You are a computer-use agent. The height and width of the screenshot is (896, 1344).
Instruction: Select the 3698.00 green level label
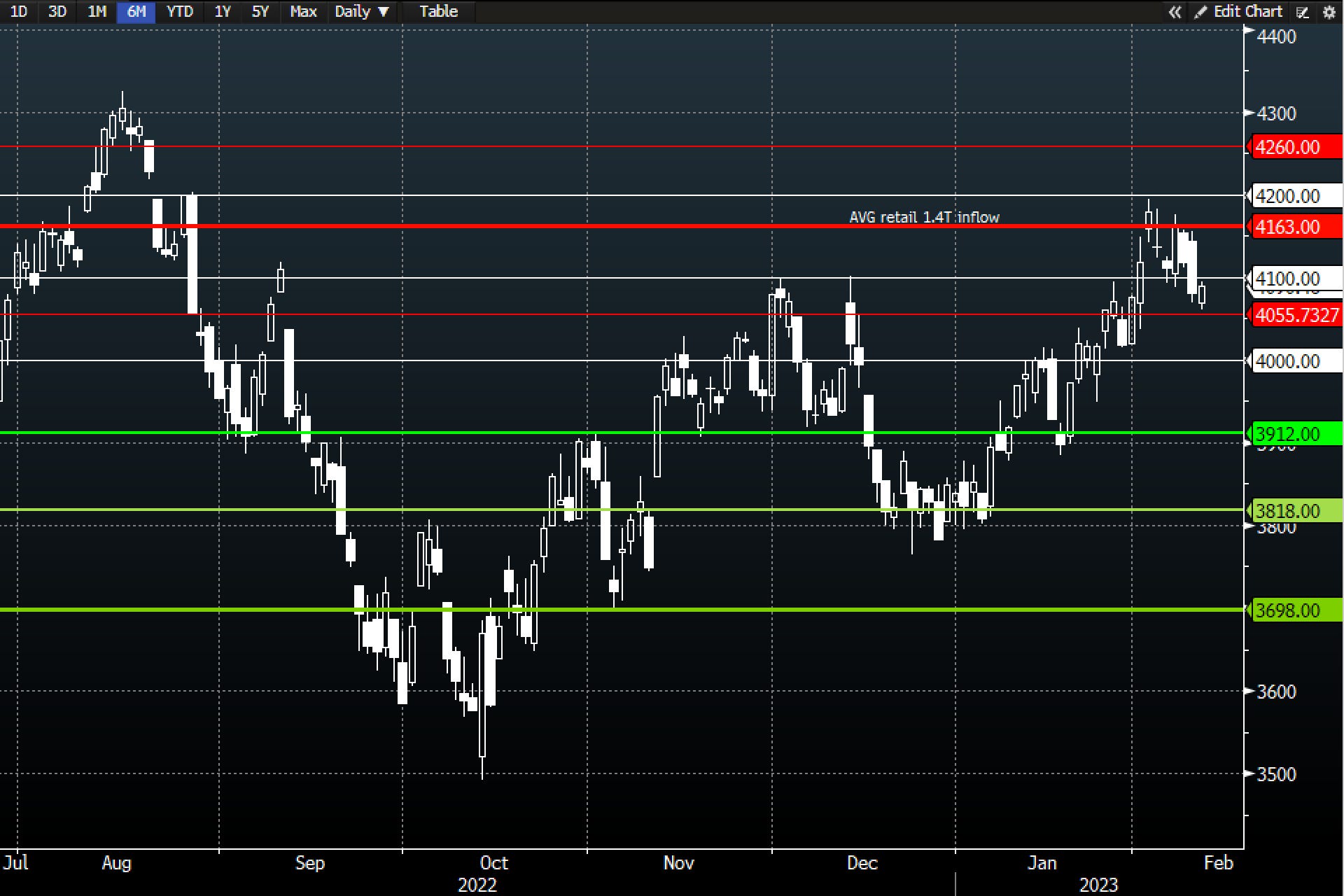pos(1296,610)
